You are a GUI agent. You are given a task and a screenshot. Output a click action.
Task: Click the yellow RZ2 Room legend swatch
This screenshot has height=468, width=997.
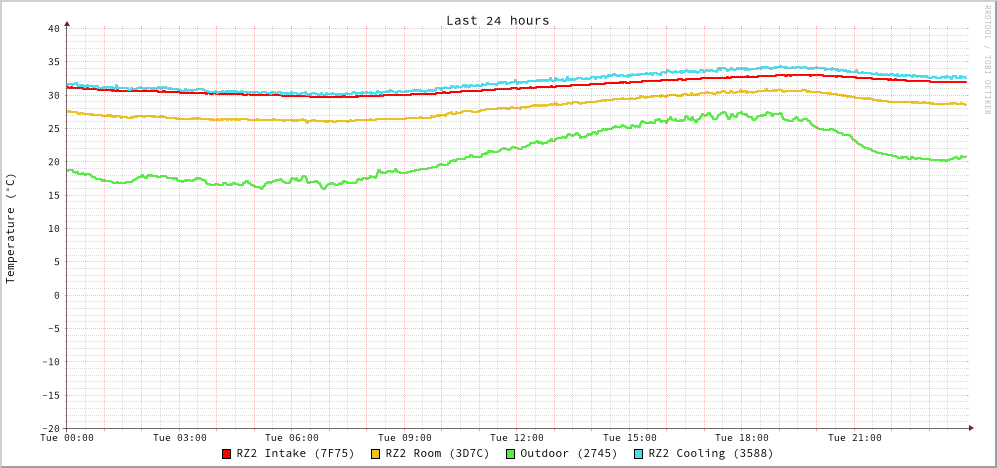coord(376,454)
